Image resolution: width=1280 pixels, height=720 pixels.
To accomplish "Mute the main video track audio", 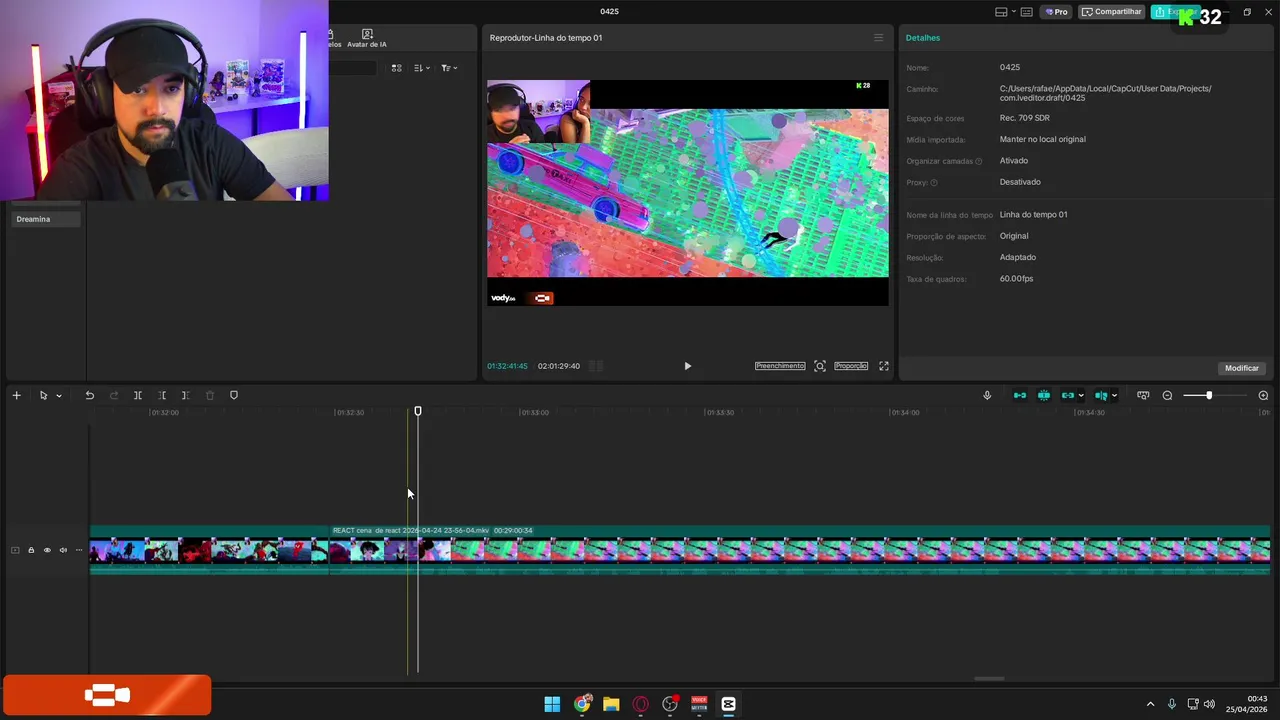I will point(63,550).
